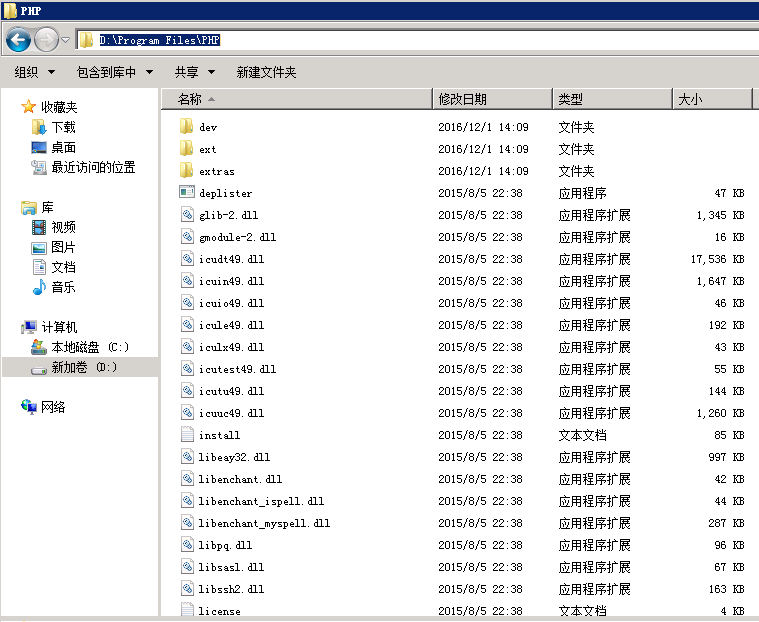759x622 pixels.
Task: Select the ext folder icon
Action: pyautogui.click(x=186, y=149)
